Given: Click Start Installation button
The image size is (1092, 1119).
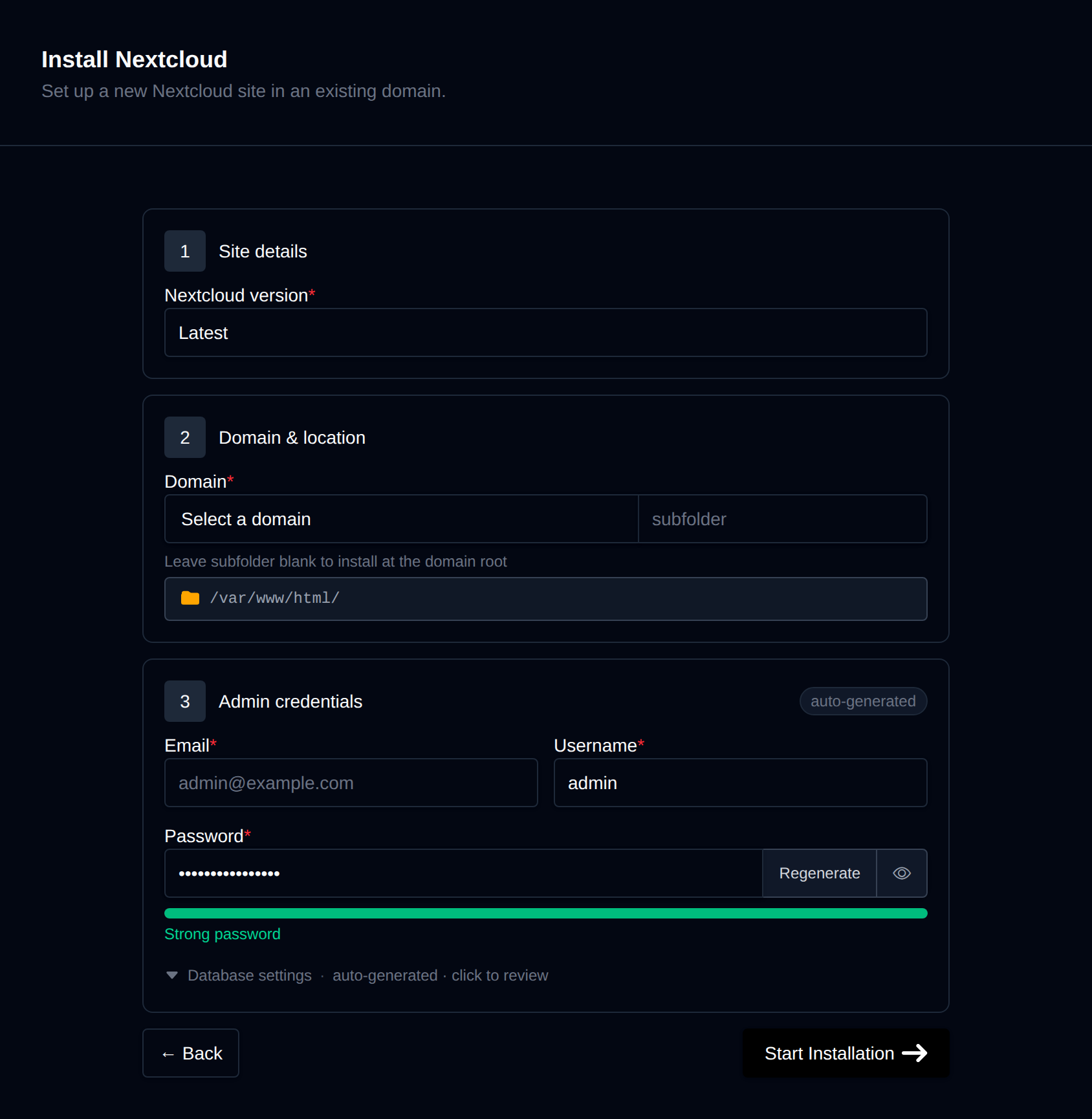Looking at the screenshot, I should click(x=846, y=1053).
